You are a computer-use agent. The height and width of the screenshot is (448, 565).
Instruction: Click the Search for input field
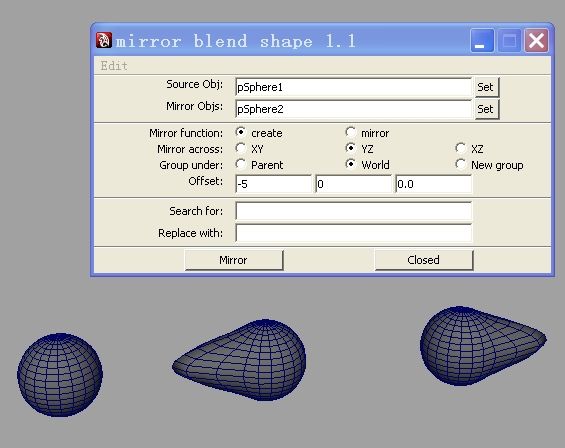click(353, 211)
